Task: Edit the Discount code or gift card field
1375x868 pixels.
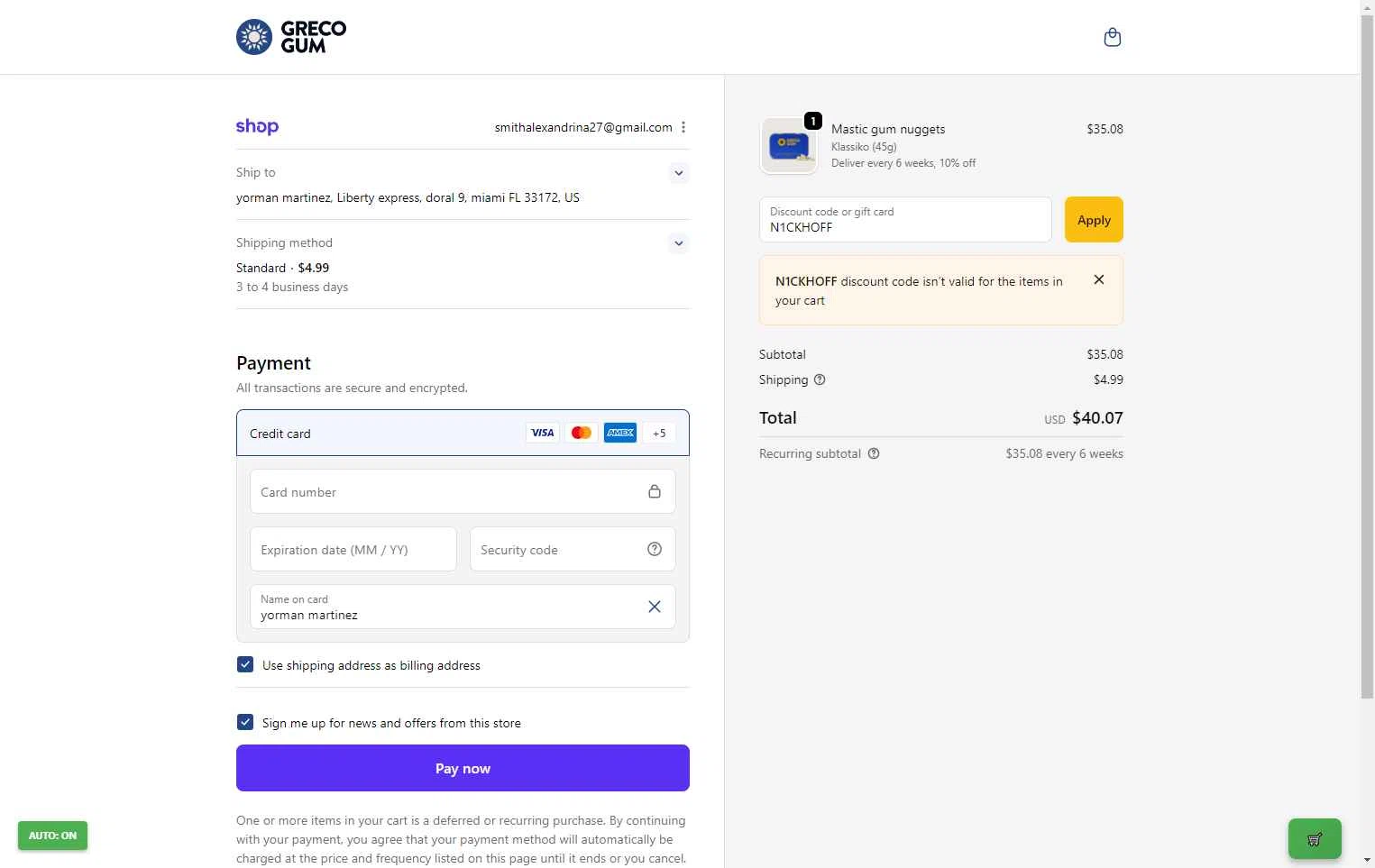Action: click(x=905, y=219)
